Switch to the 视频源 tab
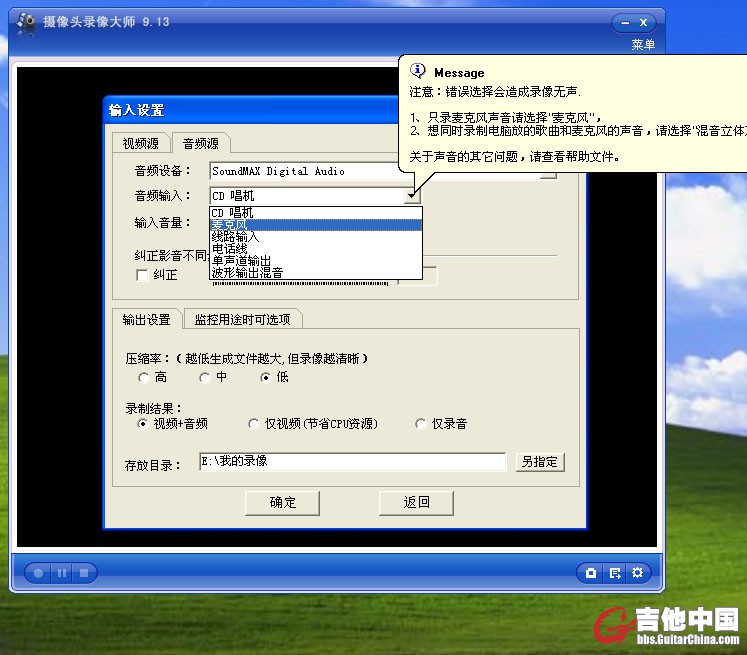Viewport: 747px width, 655px height. pos(141,143)
